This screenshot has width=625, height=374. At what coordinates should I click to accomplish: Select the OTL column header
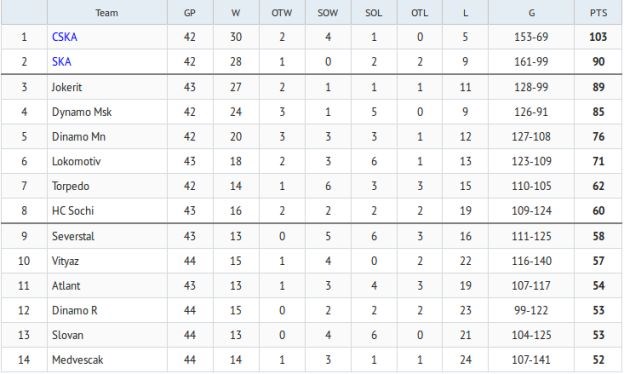tap(419, 13)
